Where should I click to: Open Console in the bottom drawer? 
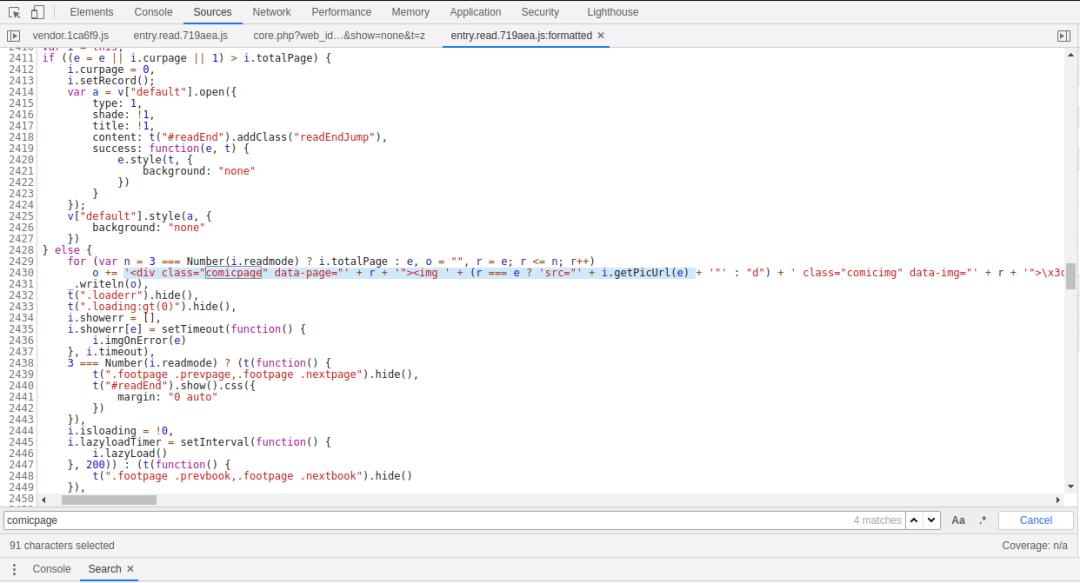(52, 569)
